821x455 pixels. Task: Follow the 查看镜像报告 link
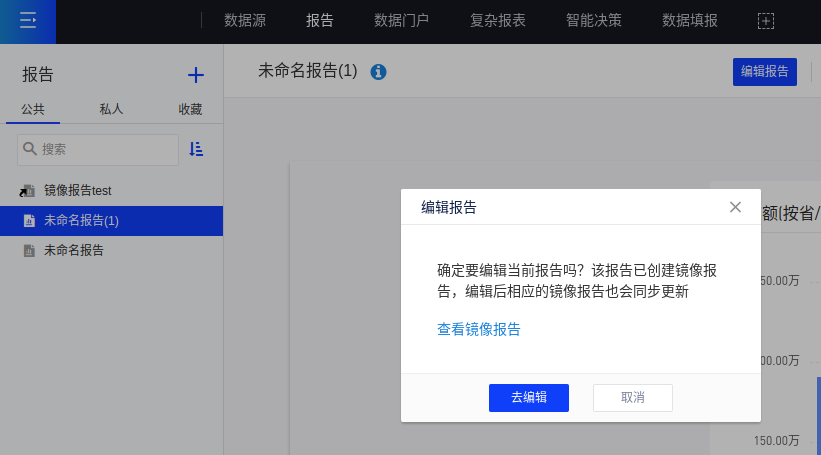(x=478, y=329)
